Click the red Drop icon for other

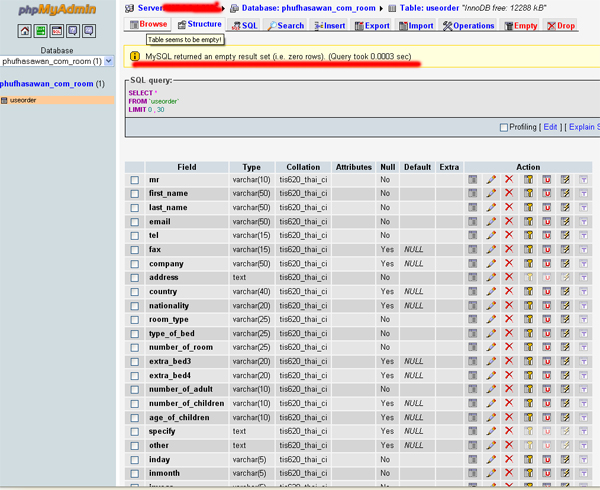pos(509,446)
